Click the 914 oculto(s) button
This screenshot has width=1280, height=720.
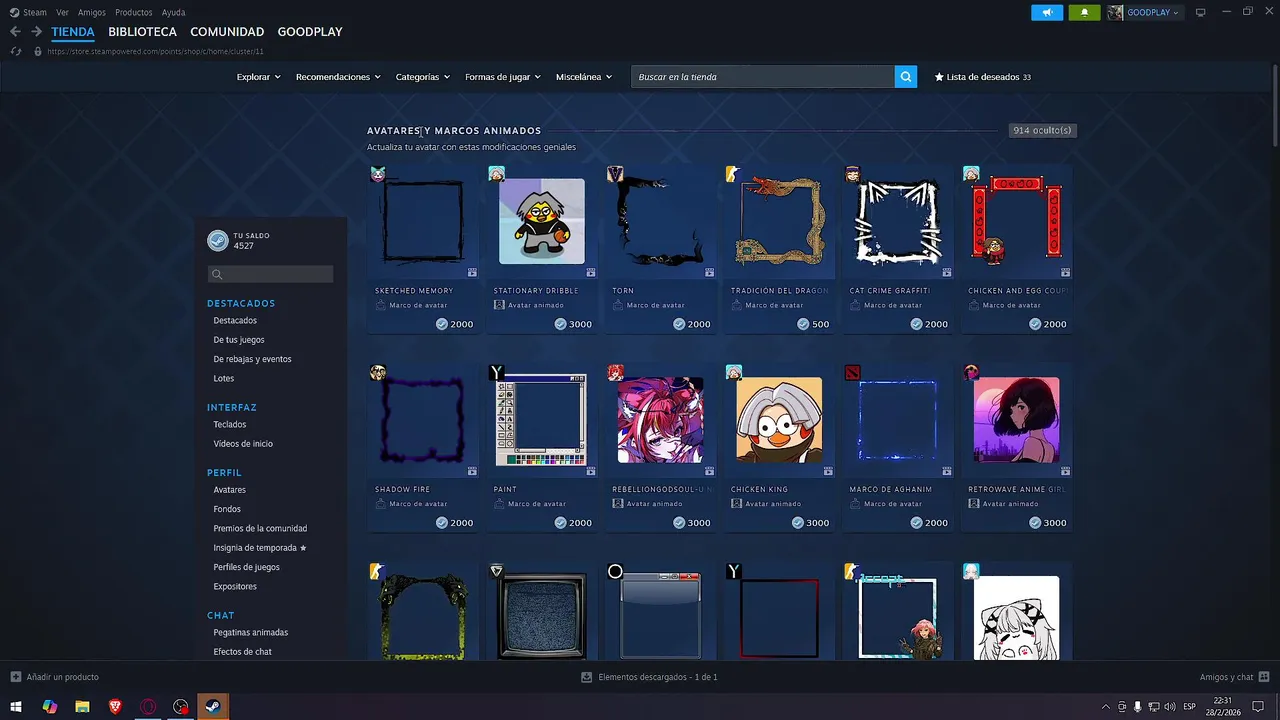click(x=1042, y=130)
